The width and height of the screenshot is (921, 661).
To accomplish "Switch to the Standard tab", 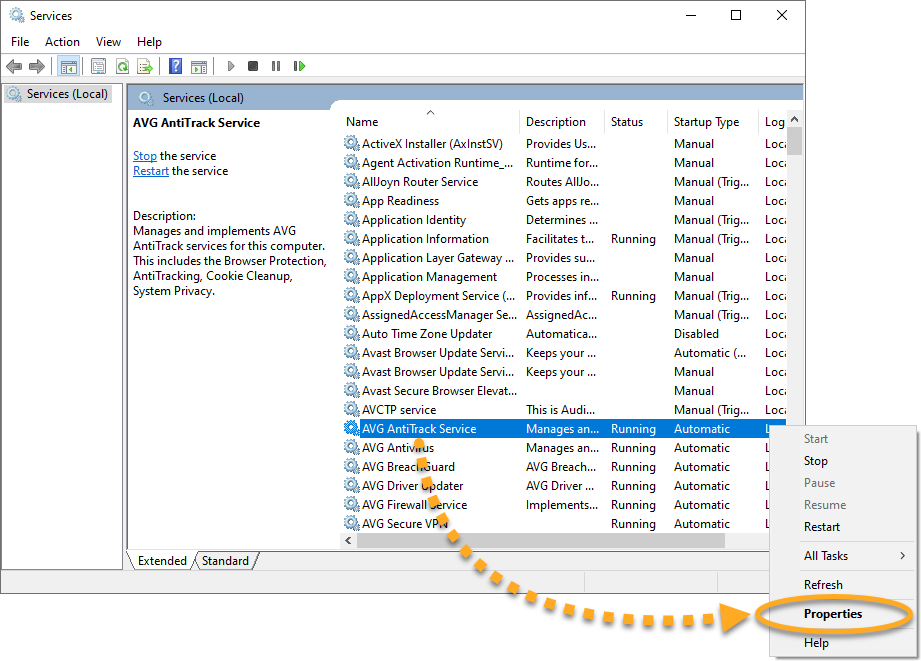I will (x=225, y=561).
